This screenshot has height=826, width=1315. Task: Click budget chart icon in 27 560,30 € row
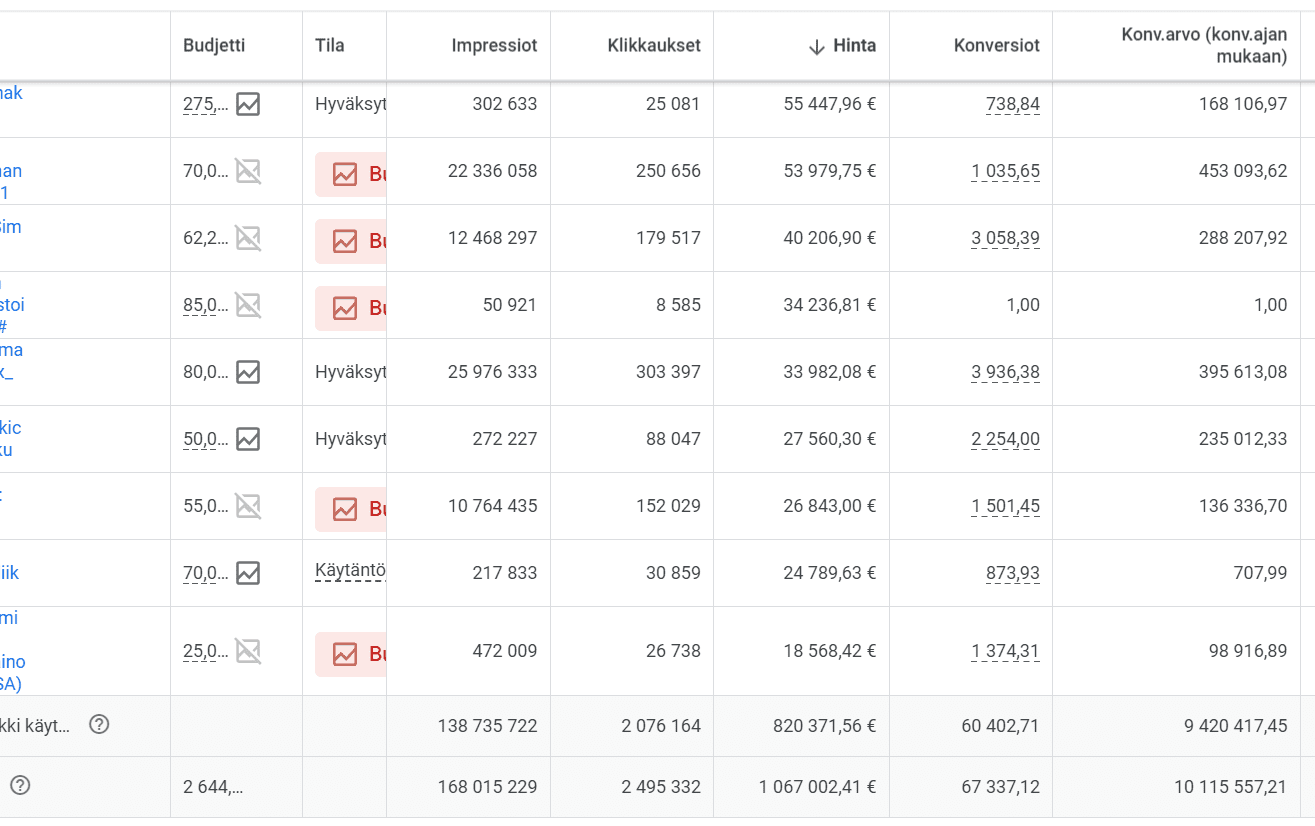(x=248, y=439)
